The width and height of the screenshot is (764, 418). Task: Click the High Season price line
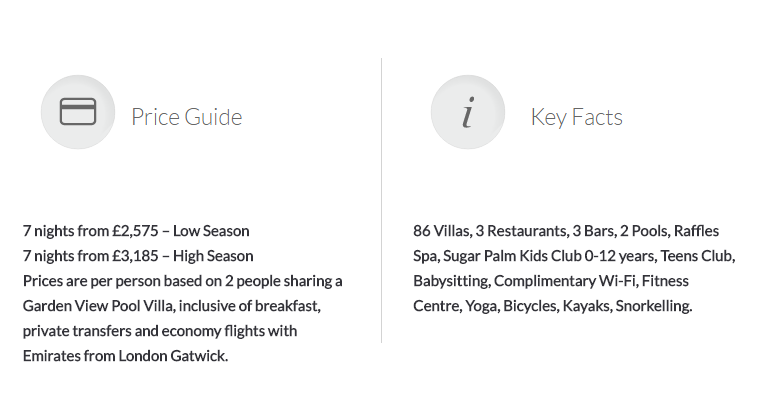(x=138, y=256)
